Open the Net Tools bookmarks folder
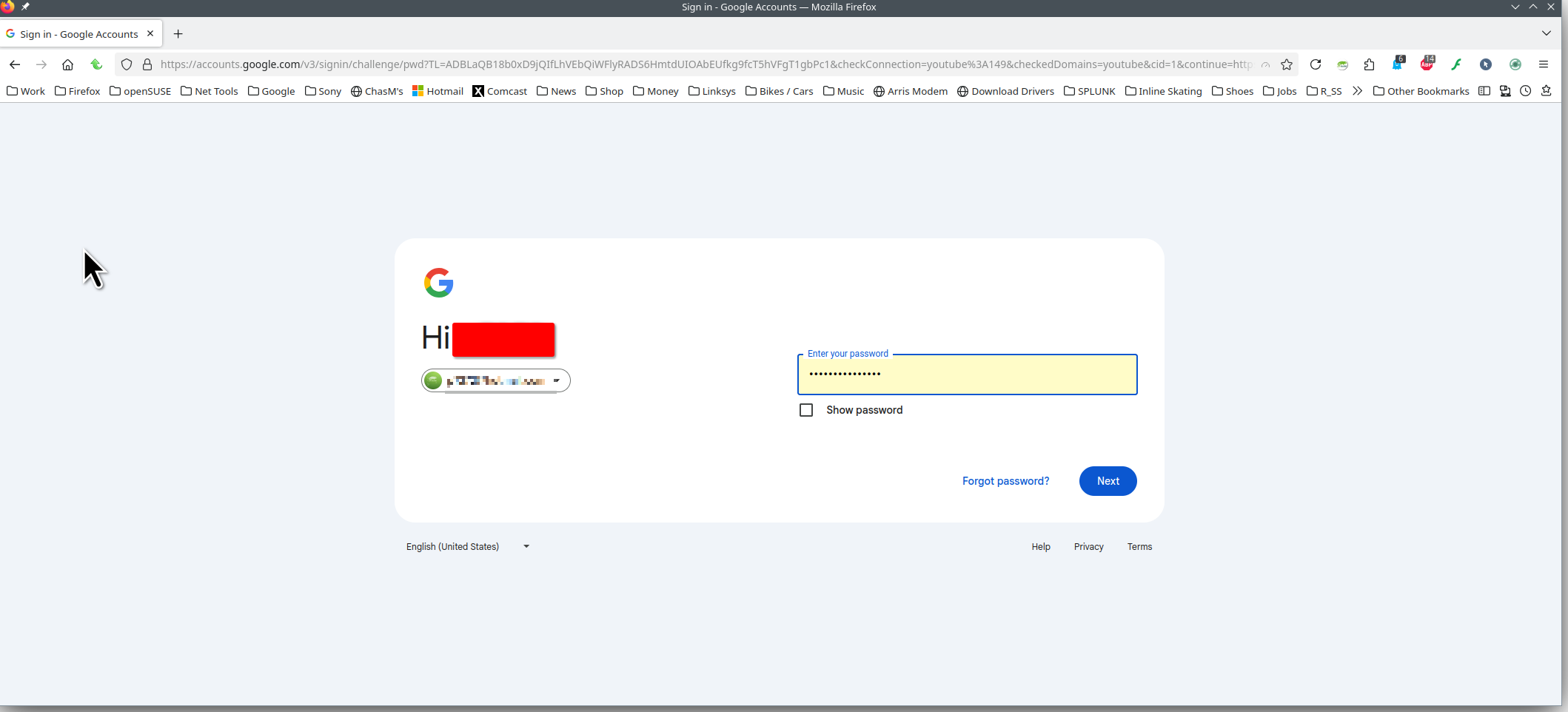The height and width of the screenshot is (712, 1568). [210, 91]
